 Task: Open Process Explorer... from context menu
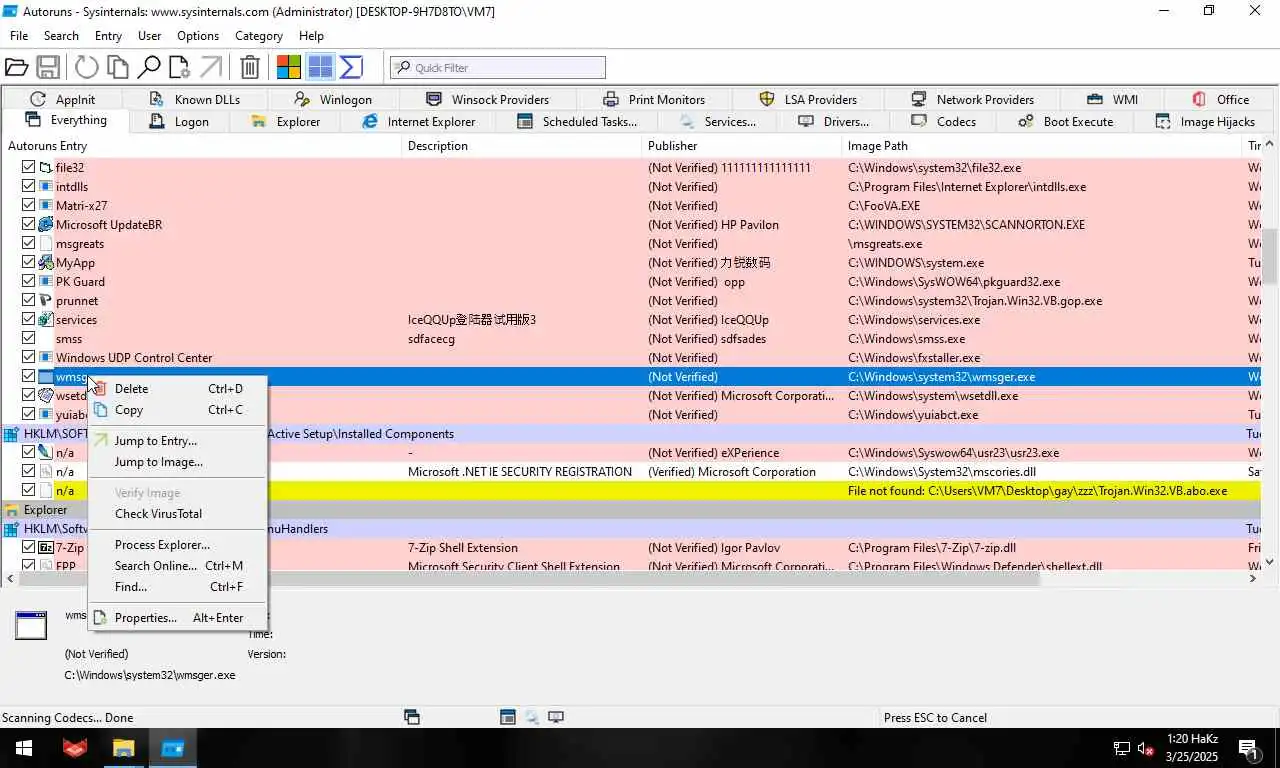[x=178, y=545]
